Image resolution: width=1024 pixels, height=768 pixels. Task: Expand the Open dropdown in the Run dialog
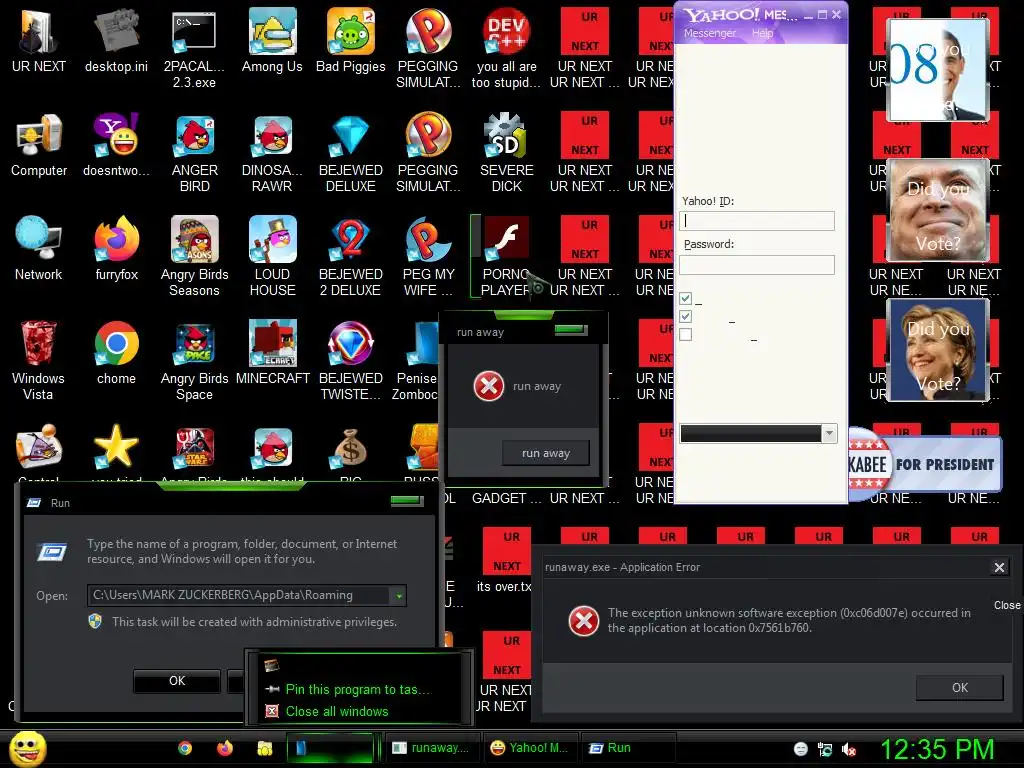(398, 596)
